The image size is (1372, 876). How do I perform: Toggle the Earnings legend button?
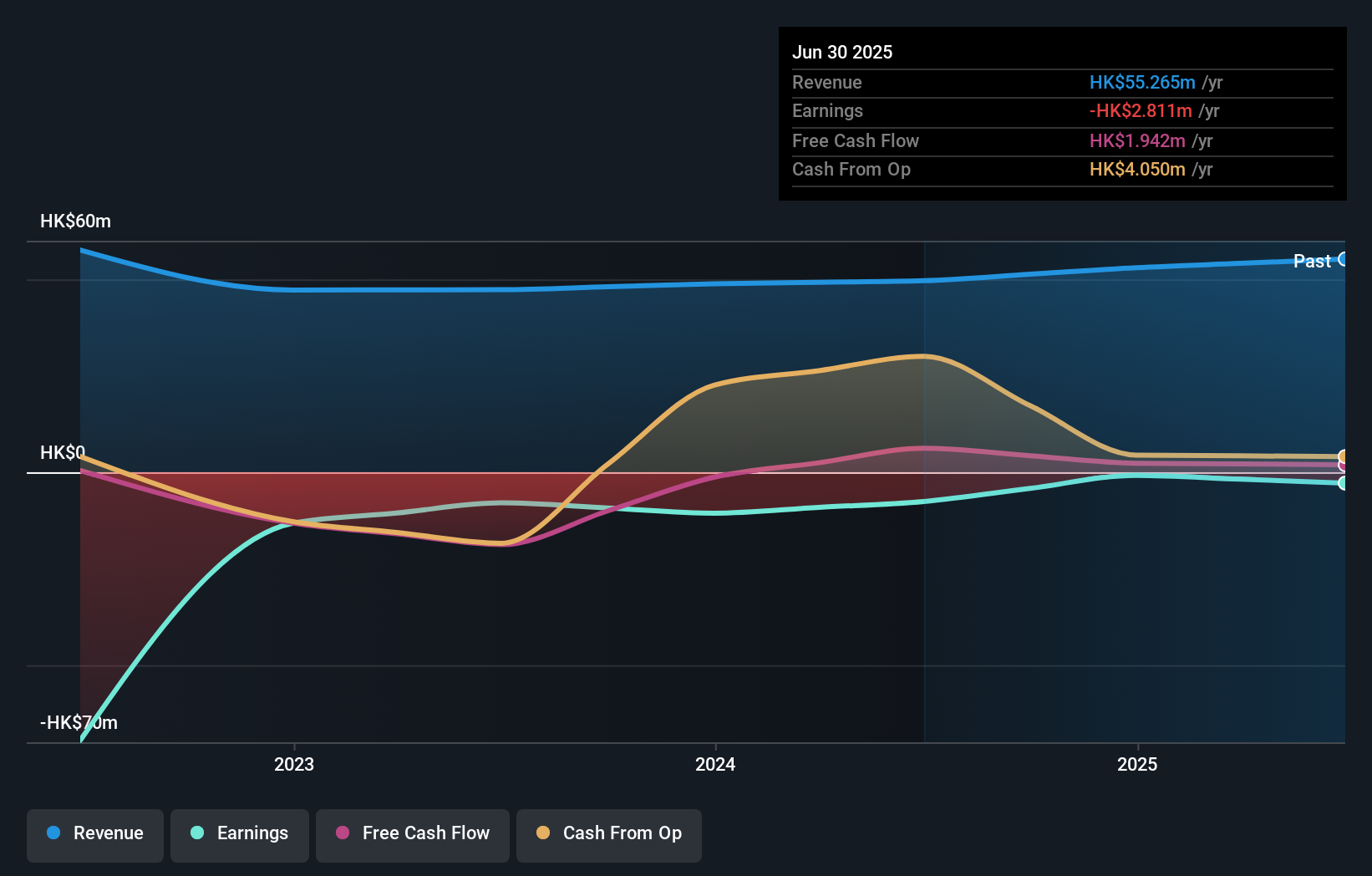coord(240,835)
